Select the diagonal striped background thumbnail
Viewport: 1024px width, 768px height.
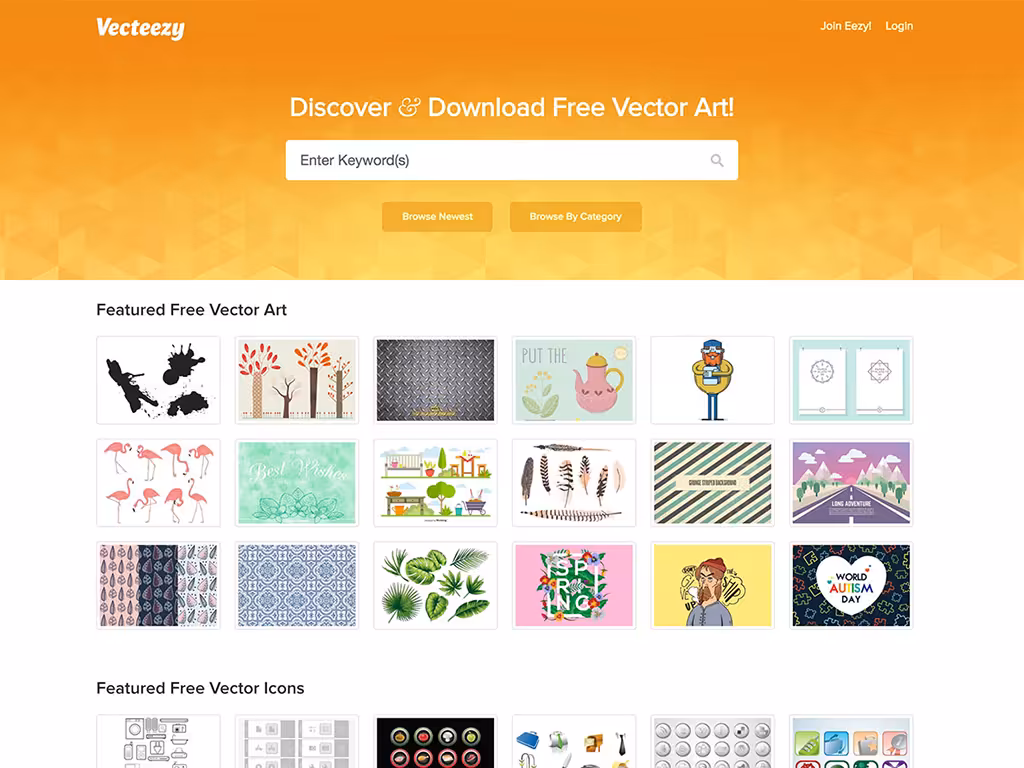[x=712, y=483]
